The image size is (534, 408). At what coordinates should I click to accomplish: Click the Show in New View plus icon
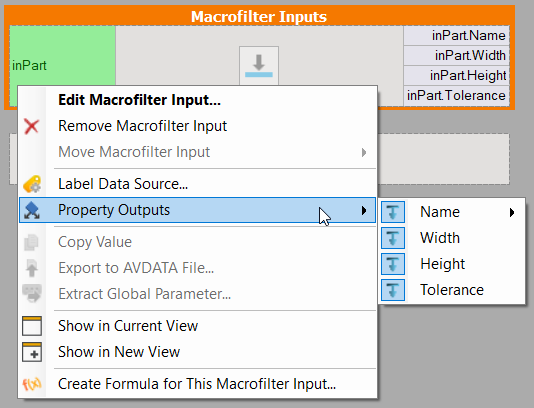(32, 352)
